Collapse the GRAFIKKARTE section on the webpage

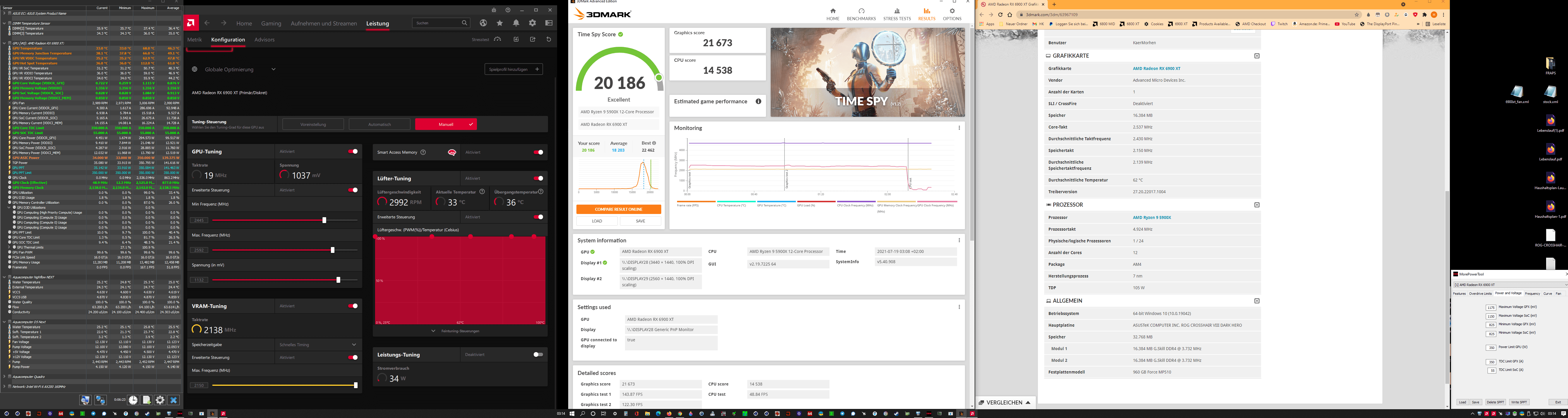[x=1257, y=56]
